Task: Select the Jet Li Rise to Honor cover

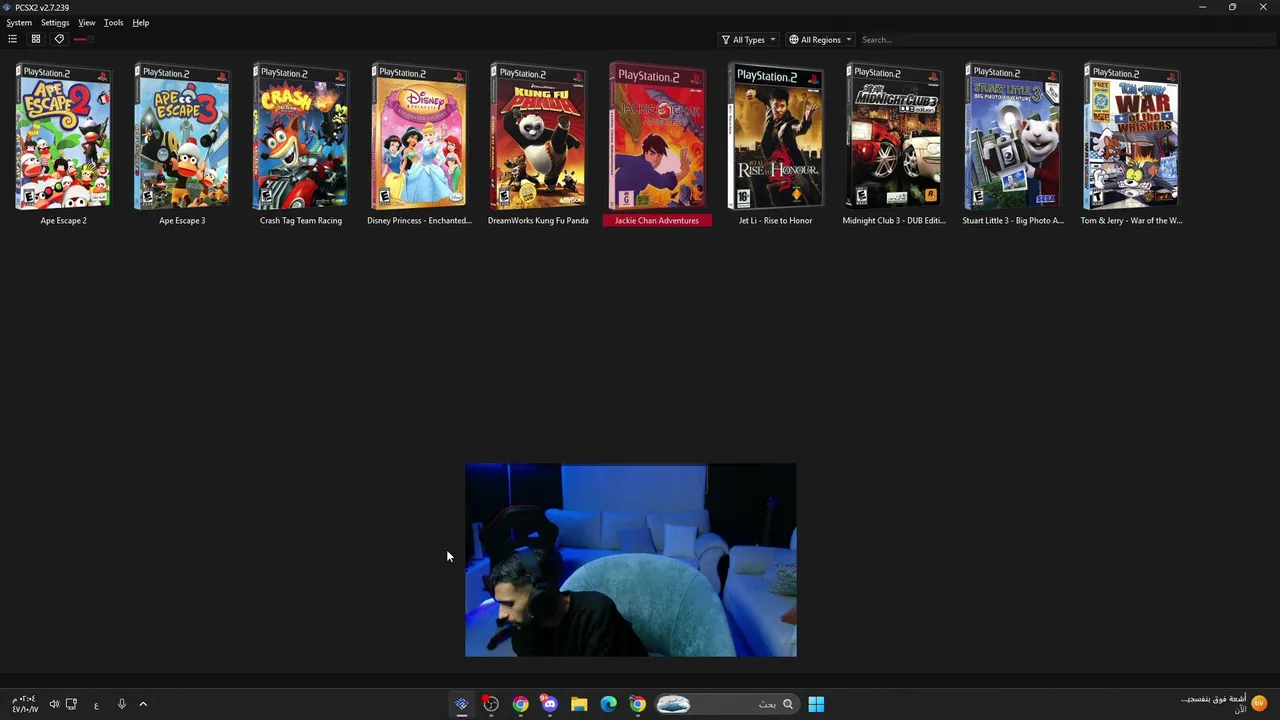Action: coord(776,138)
